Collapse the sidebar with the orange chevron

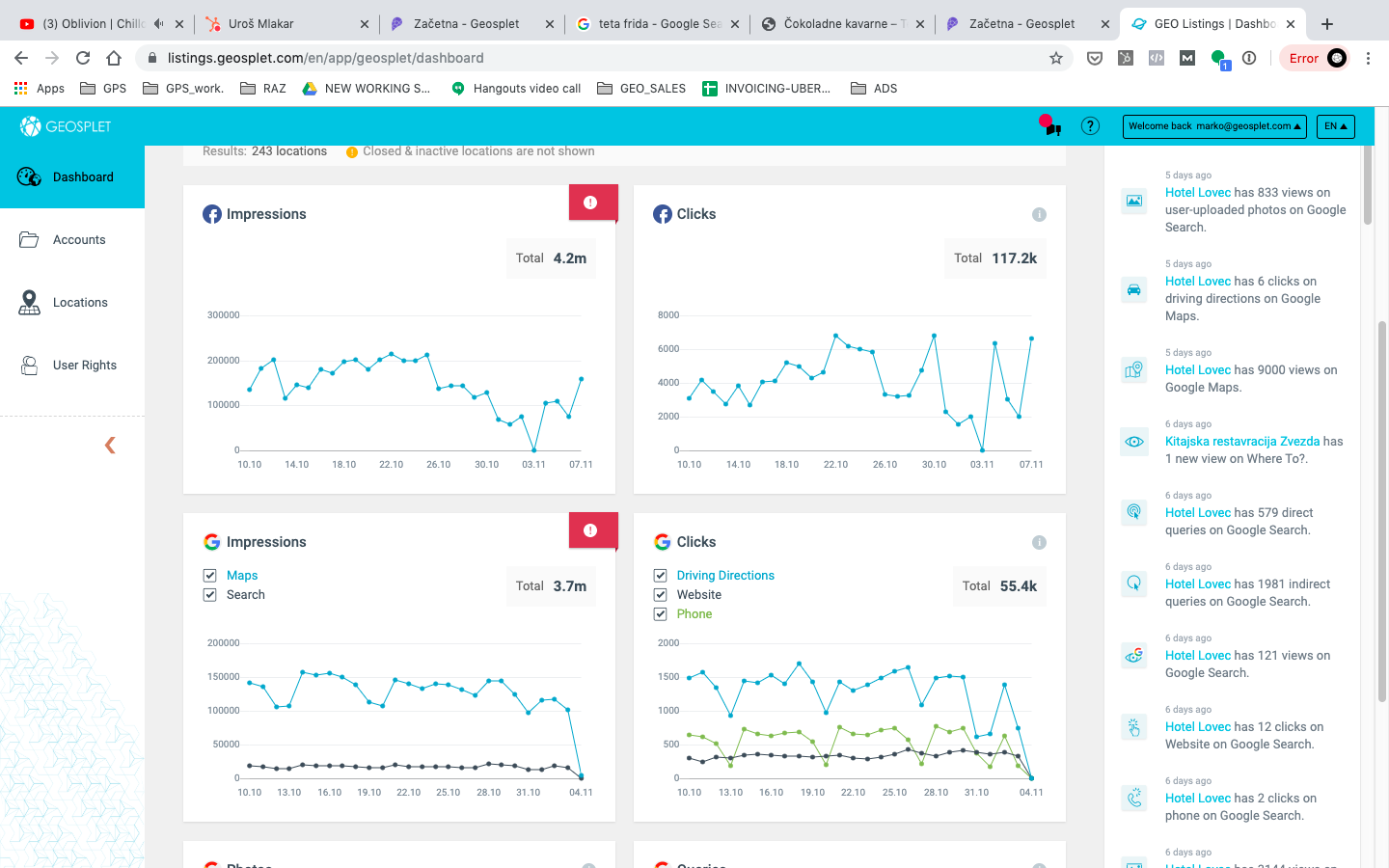point(110,445)
